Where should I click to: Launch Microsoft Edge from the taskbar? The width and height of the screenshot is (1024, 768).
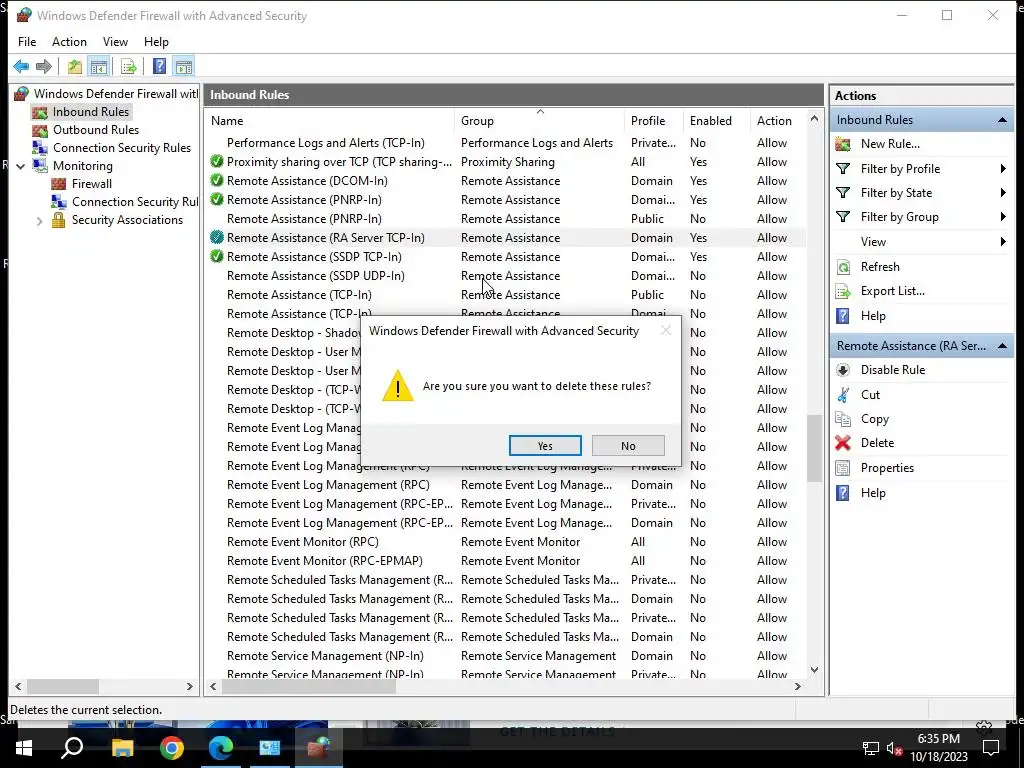click(x=221, y=748)
